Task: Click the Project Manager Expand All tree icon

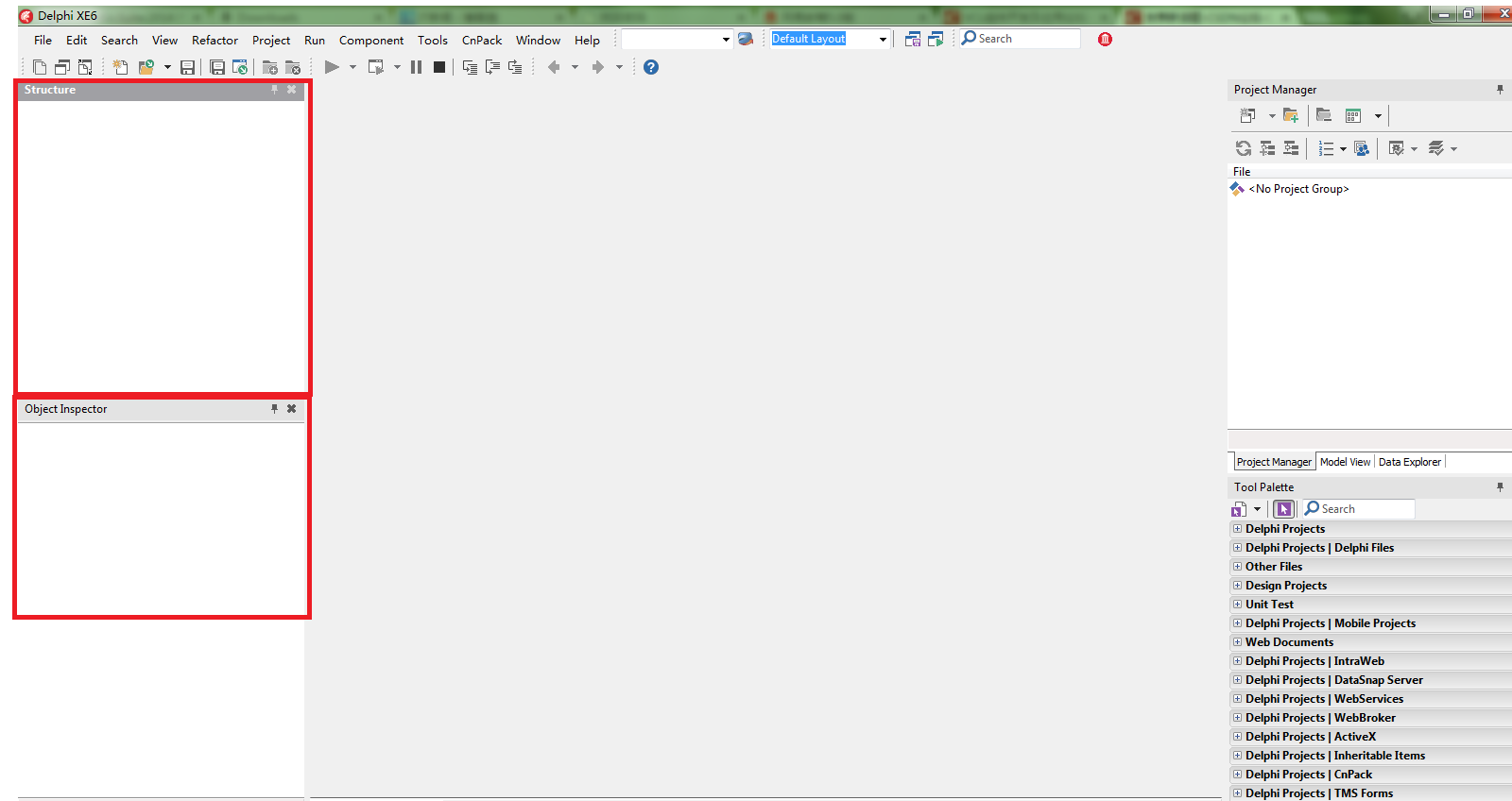Action: tap(1267, 148)
